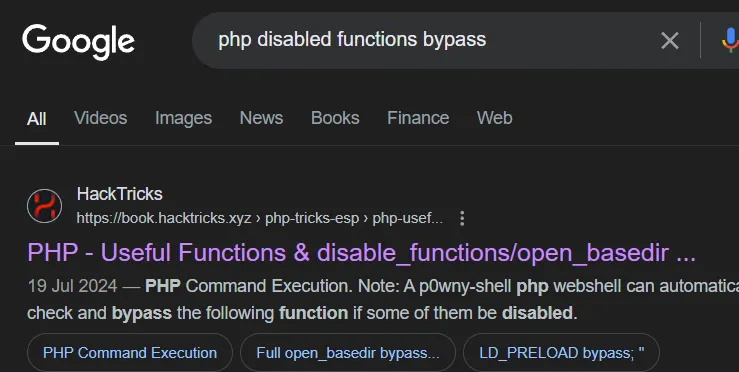The image size is (739, 372).
Task: Open three-dot options for HackTricks result
Action: click(x=462, y=218)
